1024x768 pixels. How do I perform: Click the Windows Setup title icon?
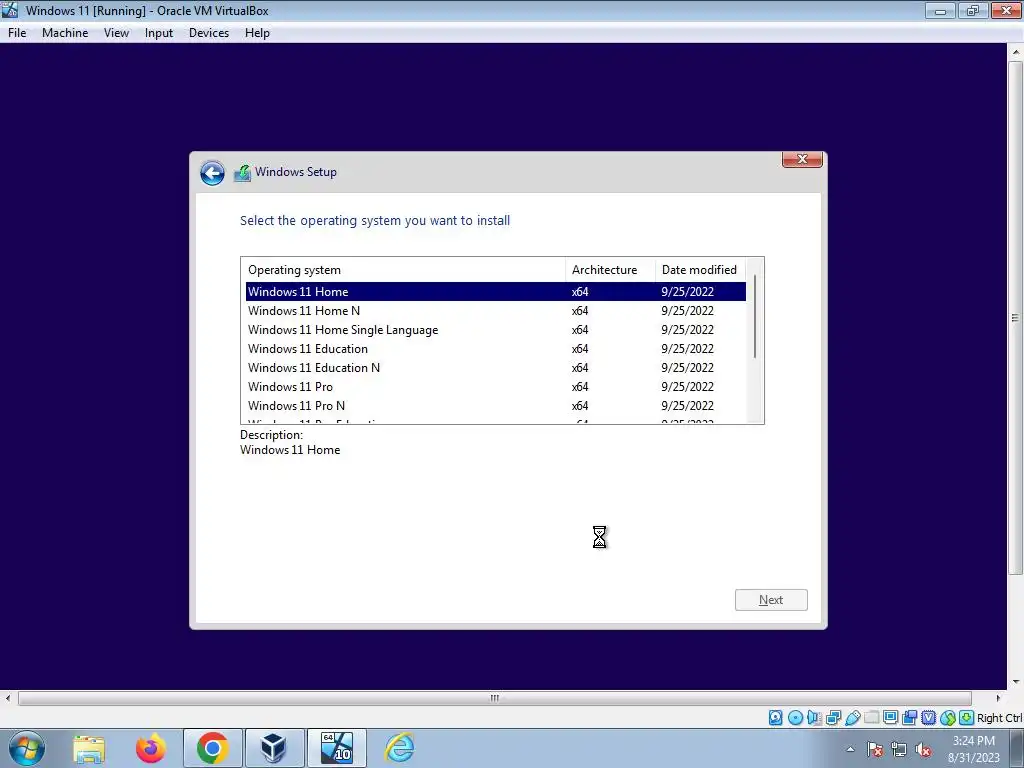(242, 173)
